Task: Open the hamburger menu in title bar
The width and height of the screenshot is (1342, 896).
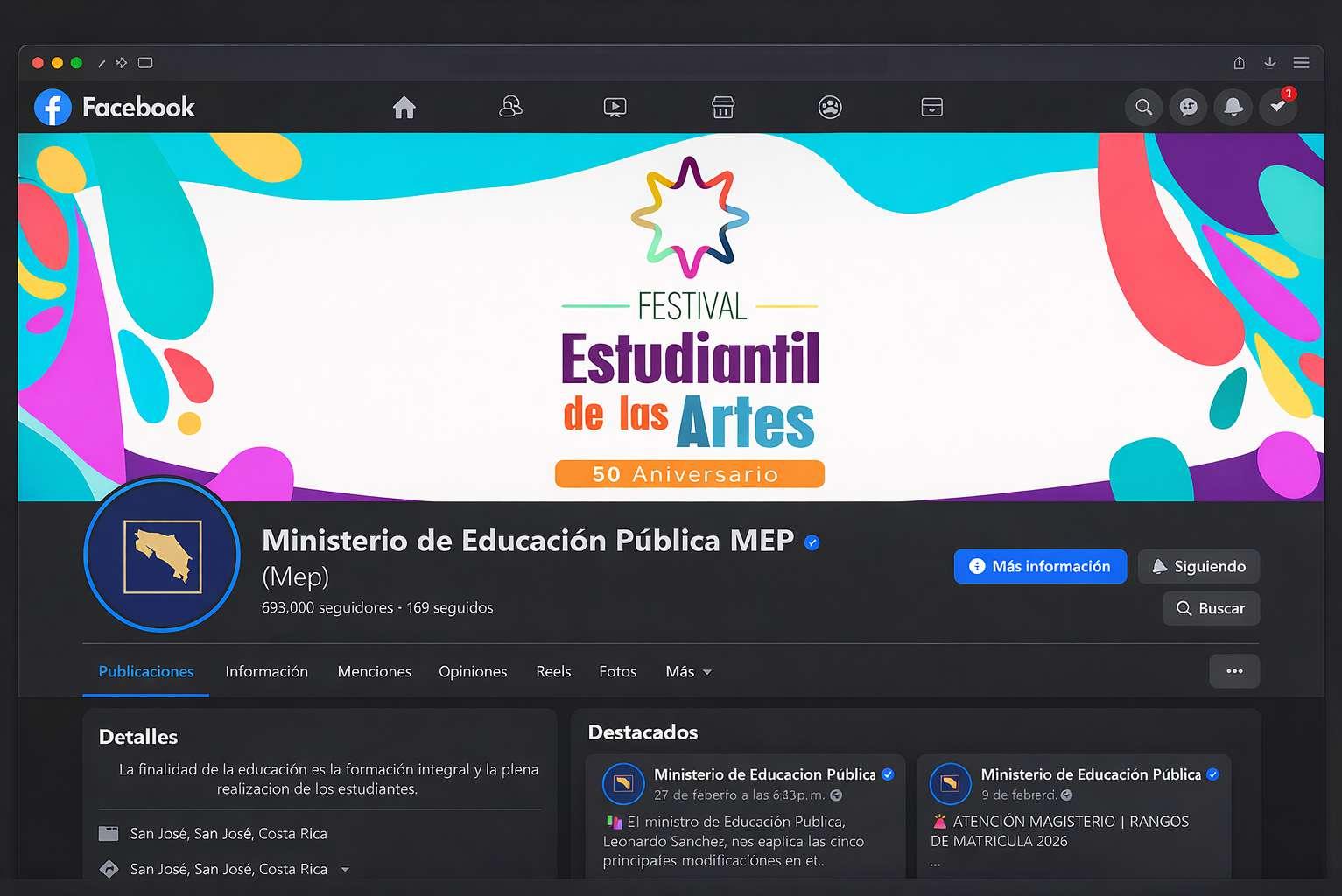Action: coord(1302,63)
